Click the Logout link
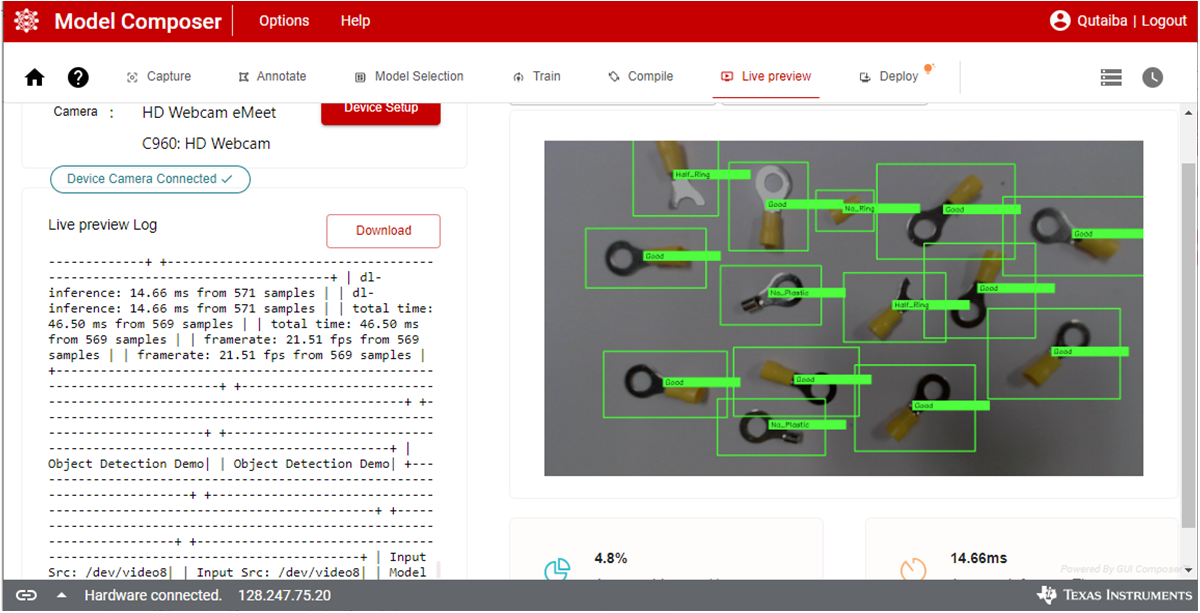The height and width of the screenshot is (613, 1200). 1164,21
